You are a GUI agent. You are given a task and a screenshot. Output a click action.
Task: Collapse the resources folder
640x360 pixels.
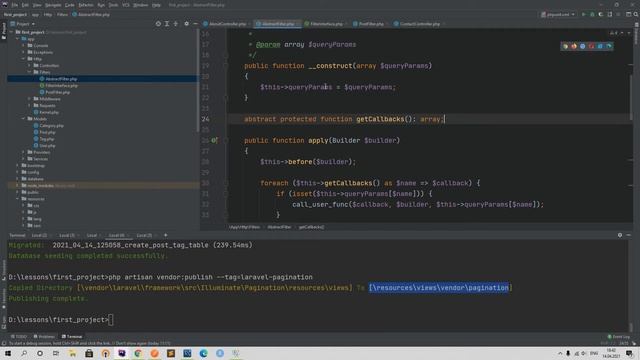tap(18, 199)
